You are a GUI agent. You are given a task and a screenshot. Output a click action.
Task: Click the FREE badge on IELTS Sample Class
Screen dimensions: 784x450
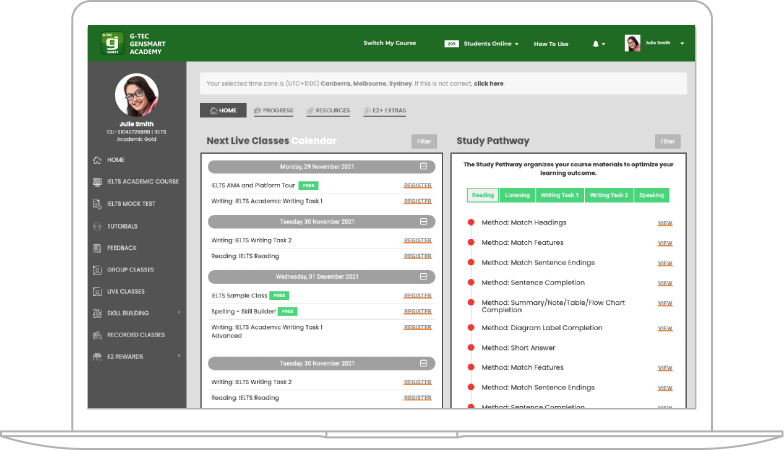point(279,296)
